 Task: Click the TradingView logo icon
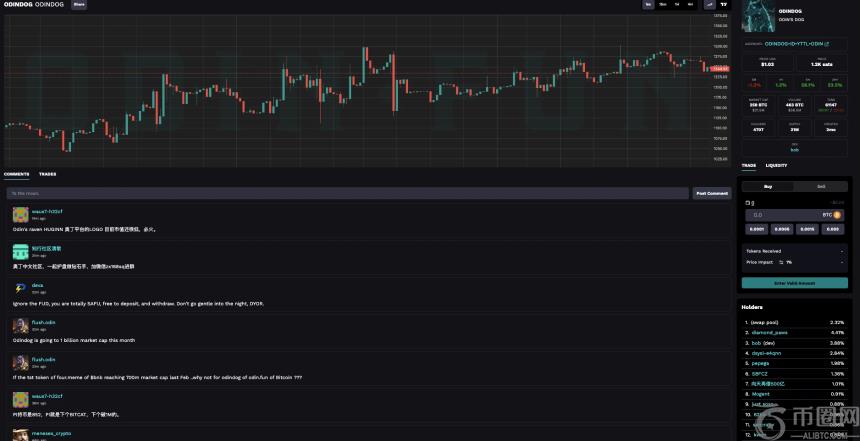click(723, 4)
